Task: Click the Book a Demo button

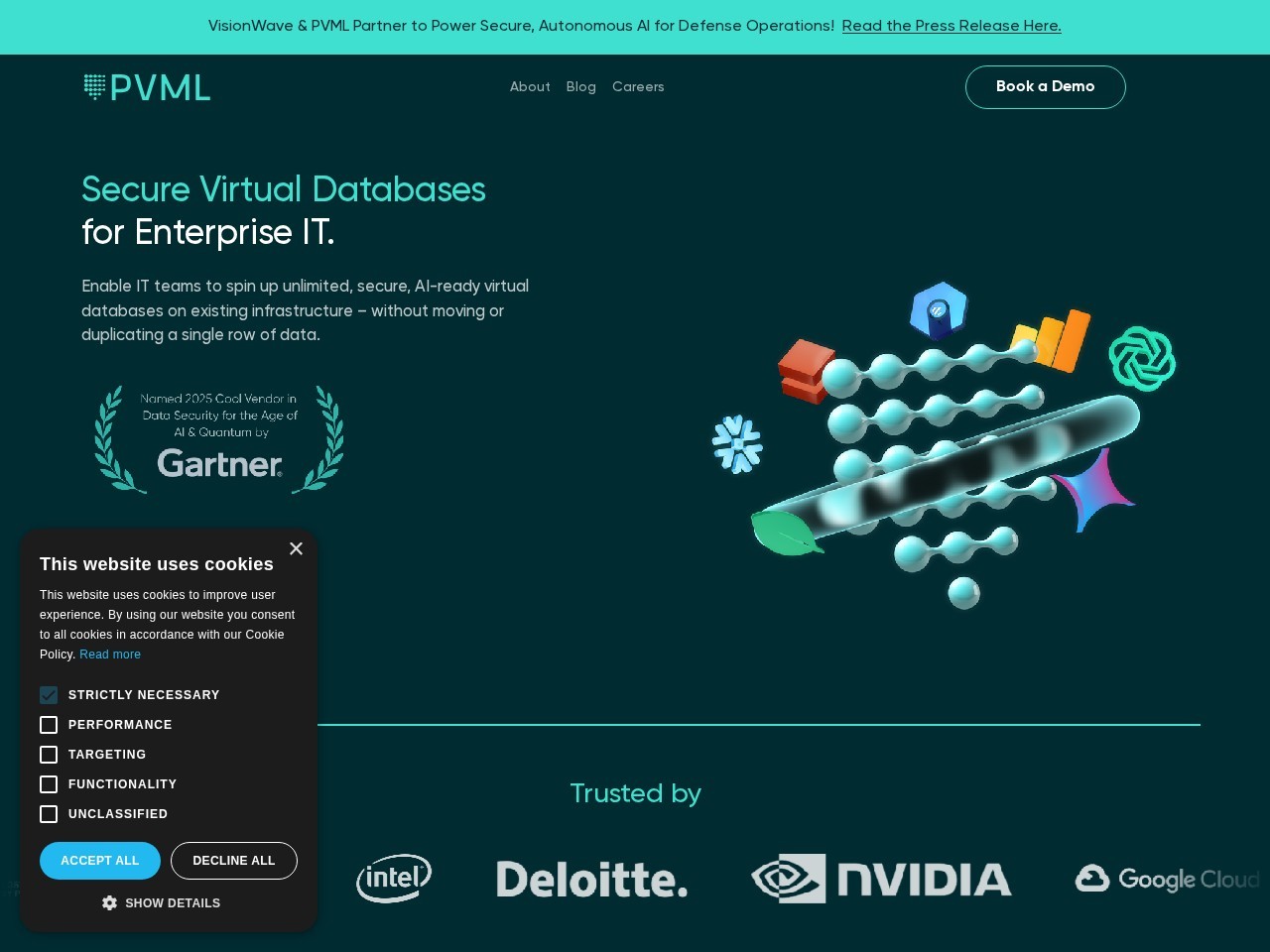Action: (x=1046, y=87)
